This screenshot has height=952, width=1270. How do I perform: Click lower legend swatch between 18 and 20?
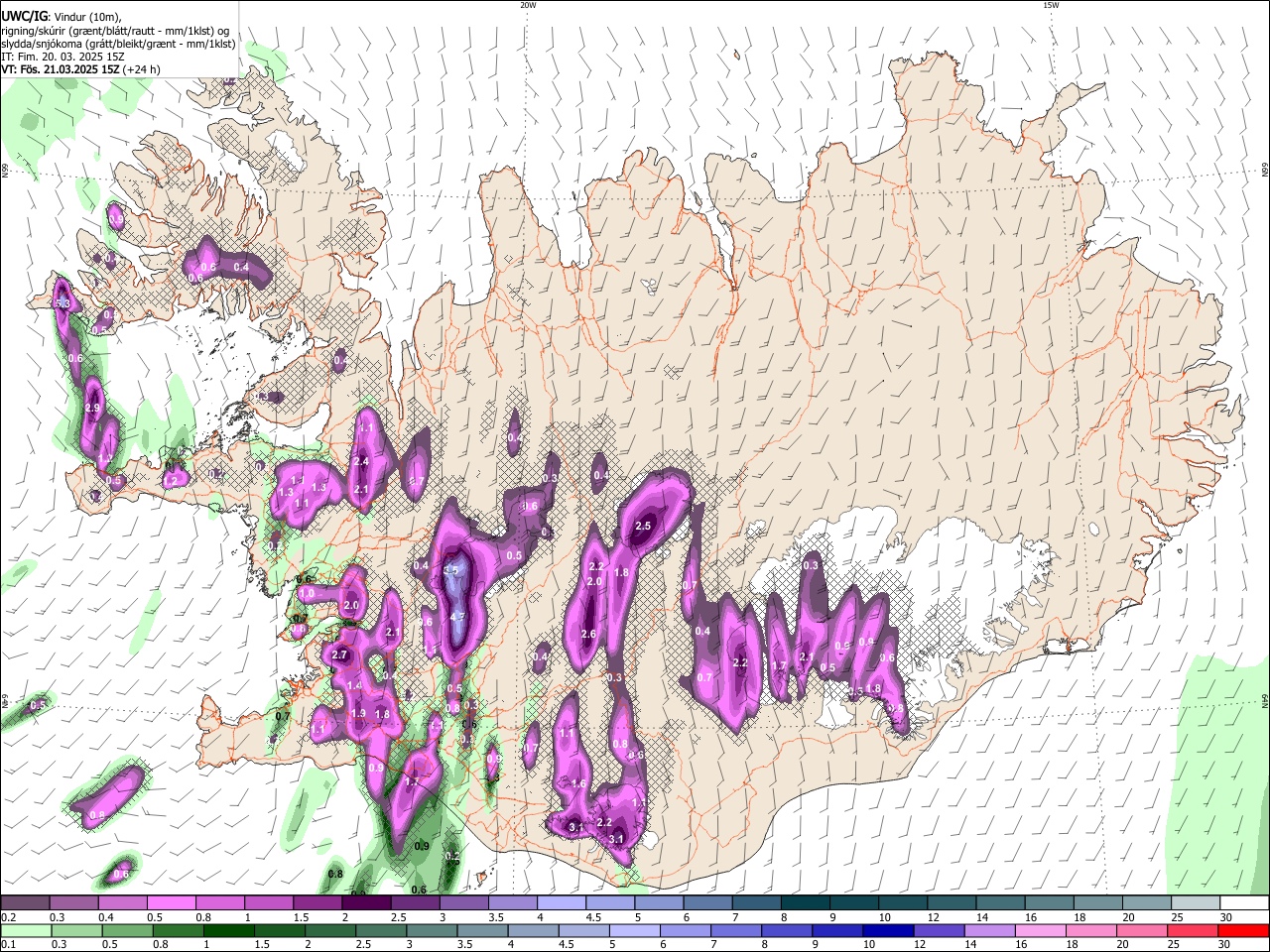[1089, 930]
